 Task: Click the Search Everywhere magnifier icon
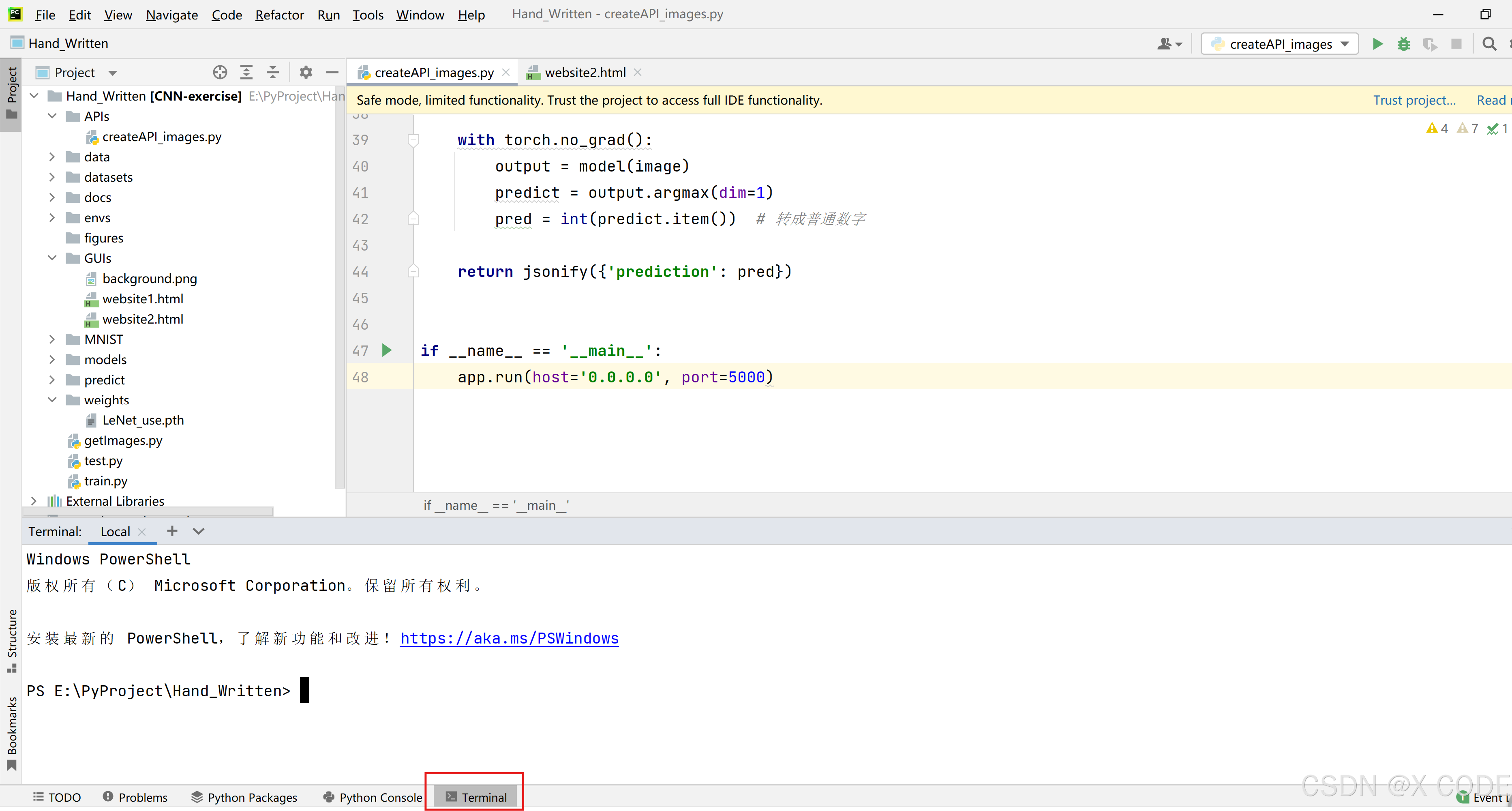[1489, 44]
